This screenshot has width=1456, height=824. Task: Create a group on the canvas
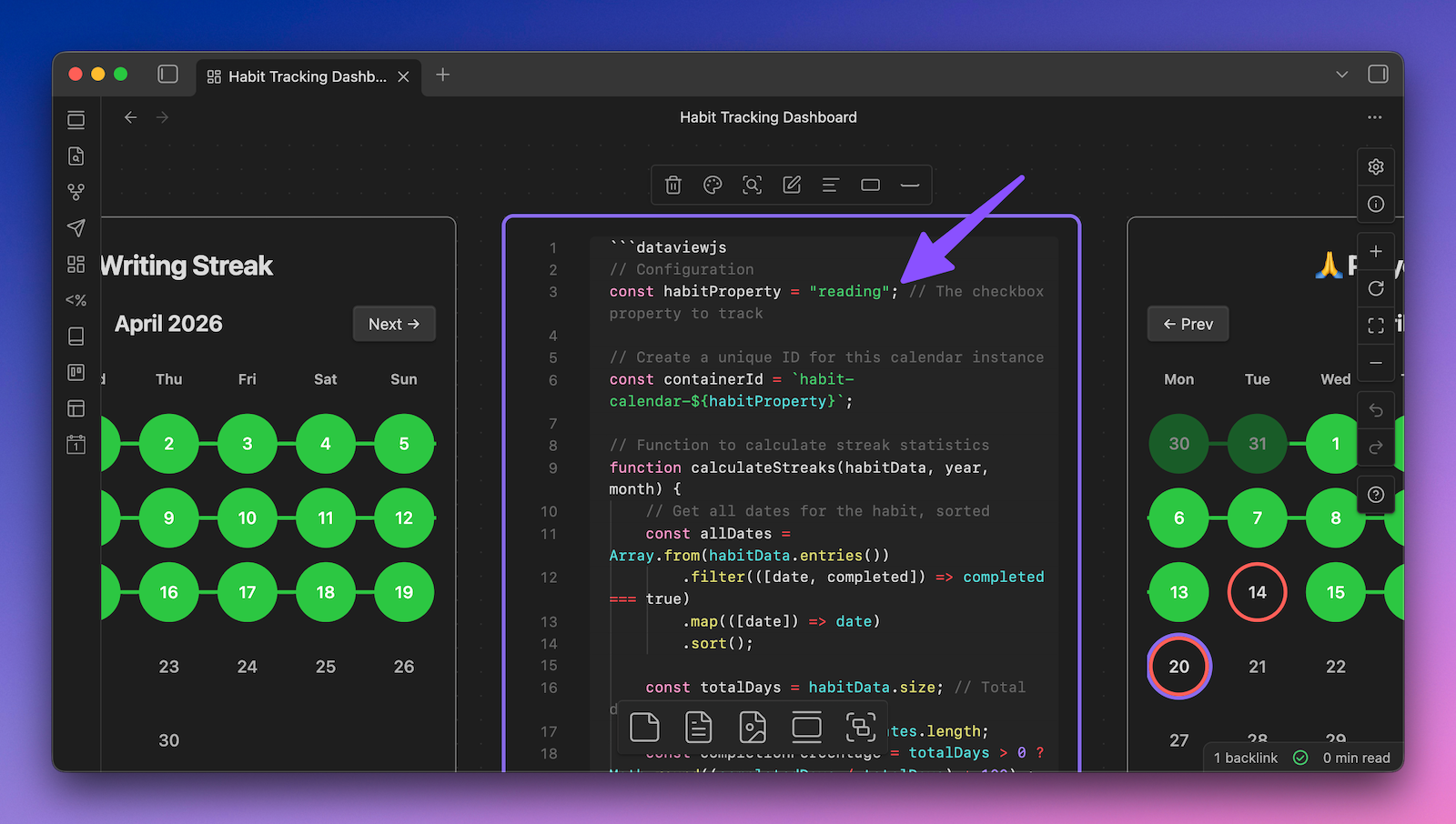pyautogui.click(x=861, y=728)
